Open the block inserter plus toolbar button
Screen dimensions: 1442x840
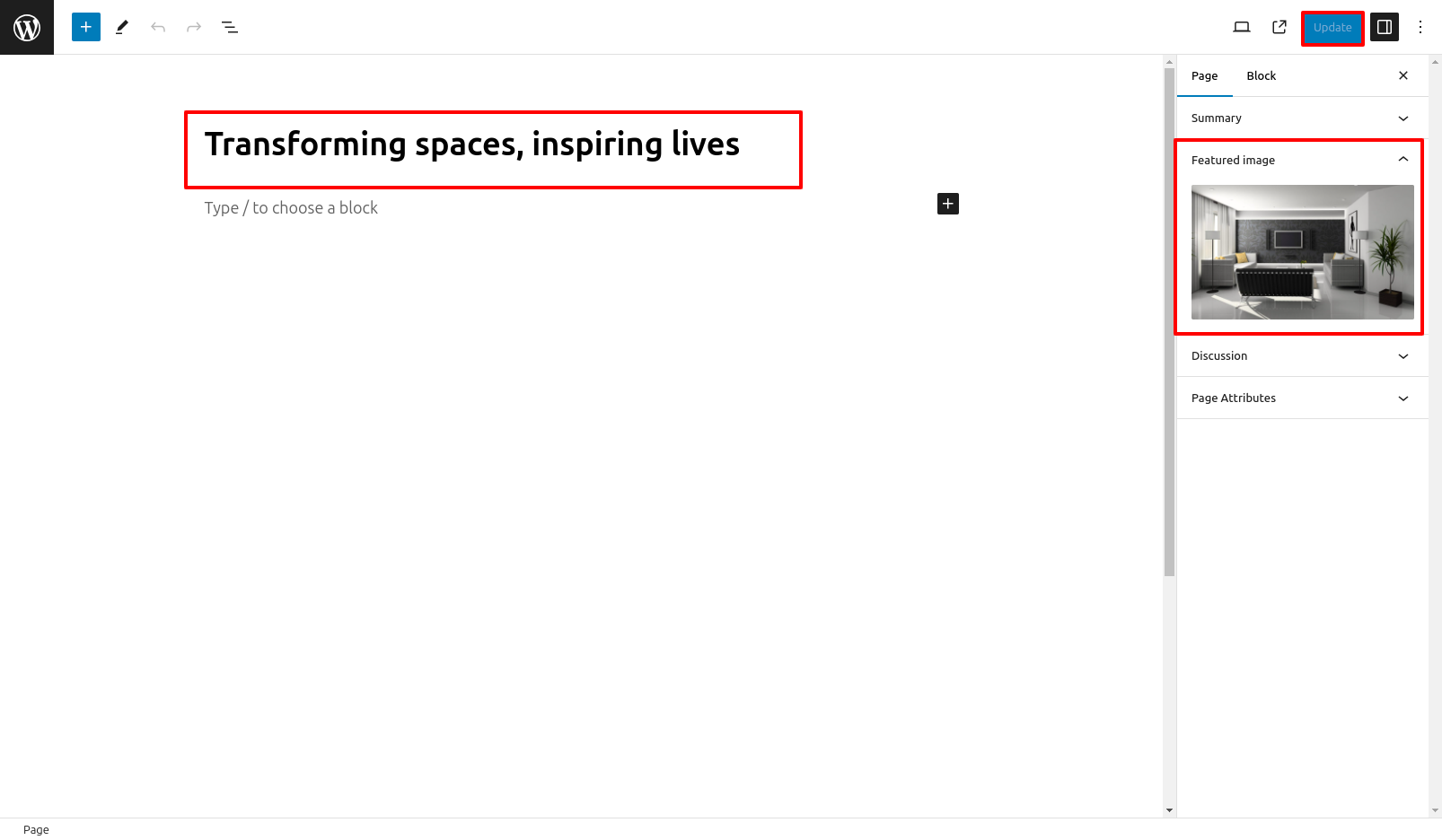[86, 27]
